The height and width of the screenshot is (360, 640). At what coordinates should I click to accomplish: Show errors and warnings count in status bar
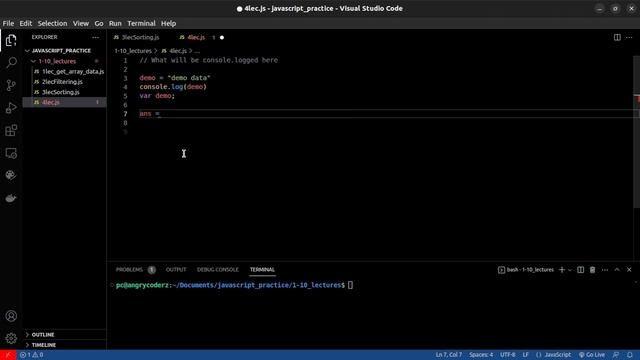[x=32, y=355]
